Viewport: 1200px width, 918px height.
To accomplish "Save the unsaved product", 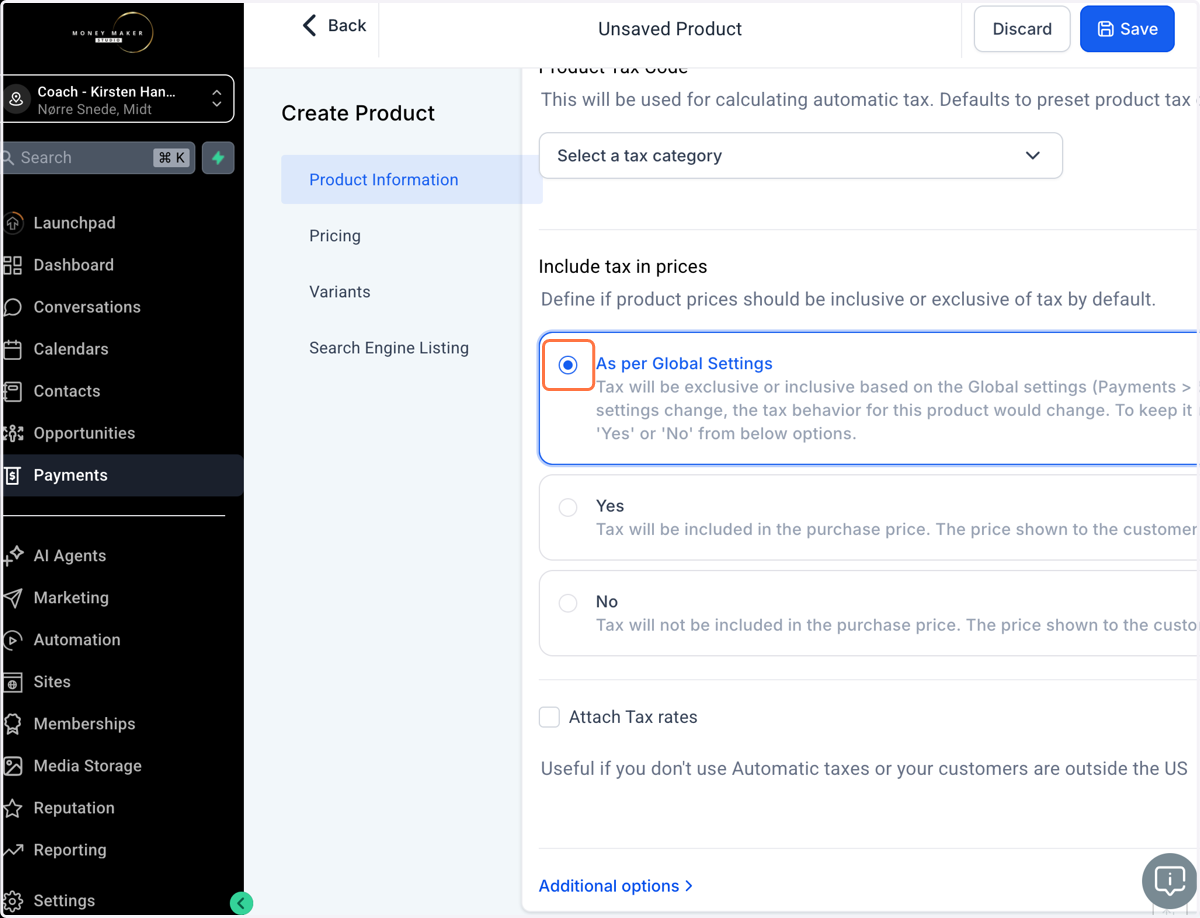I will tap(1127, 29).
